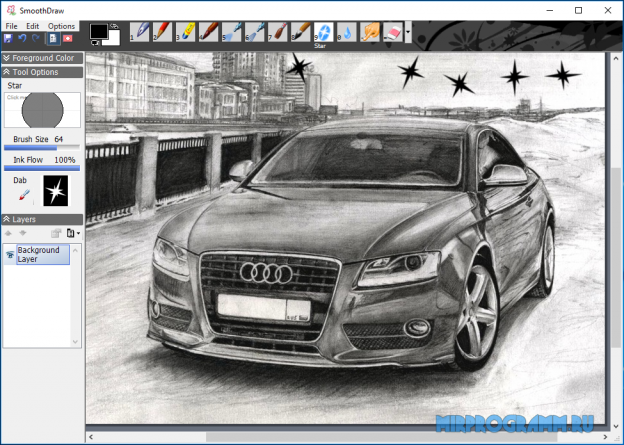Activate the Star brush tool

tap(324, 32)
